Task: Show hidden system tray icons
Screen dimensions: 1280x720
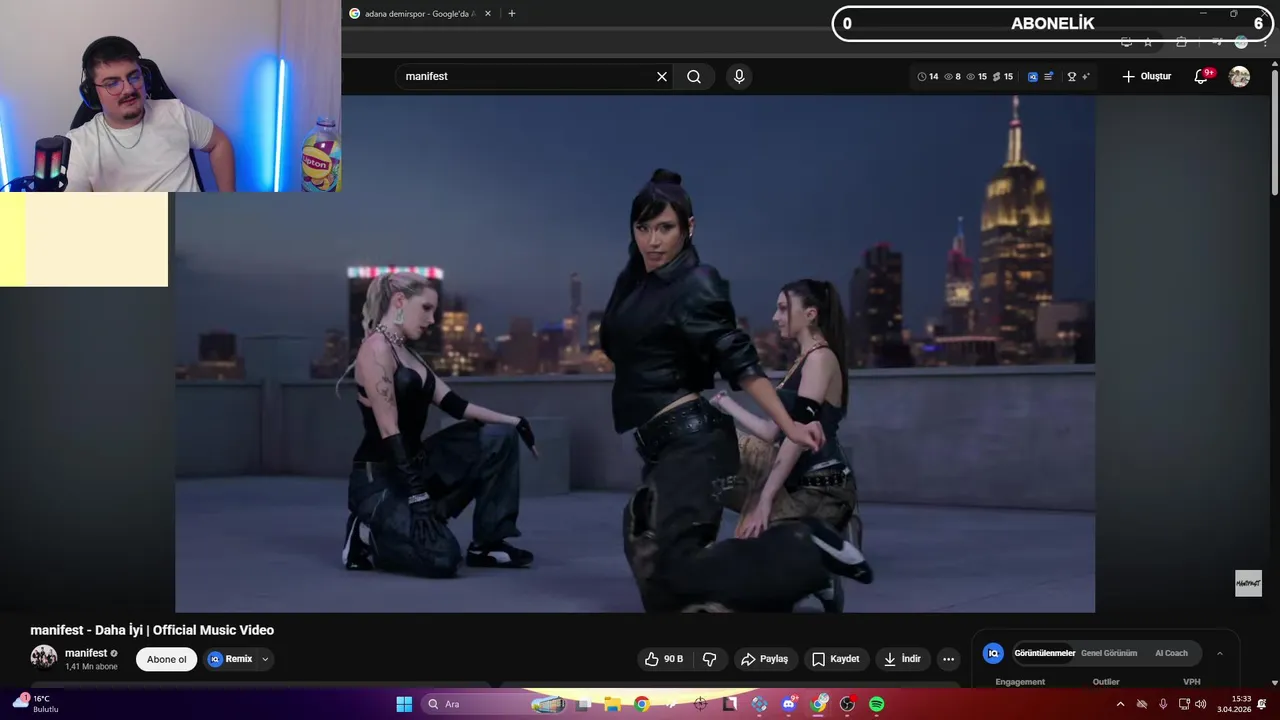Action: [x=1120, y=704]
